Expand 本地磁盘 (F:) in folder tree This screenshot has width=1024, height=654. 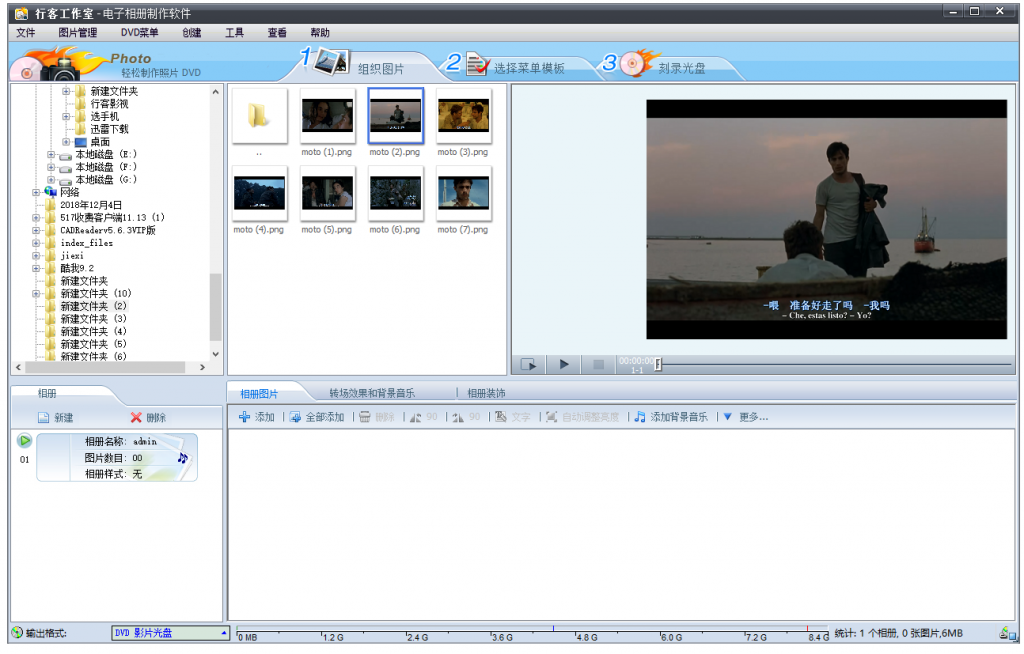point(51,167)
